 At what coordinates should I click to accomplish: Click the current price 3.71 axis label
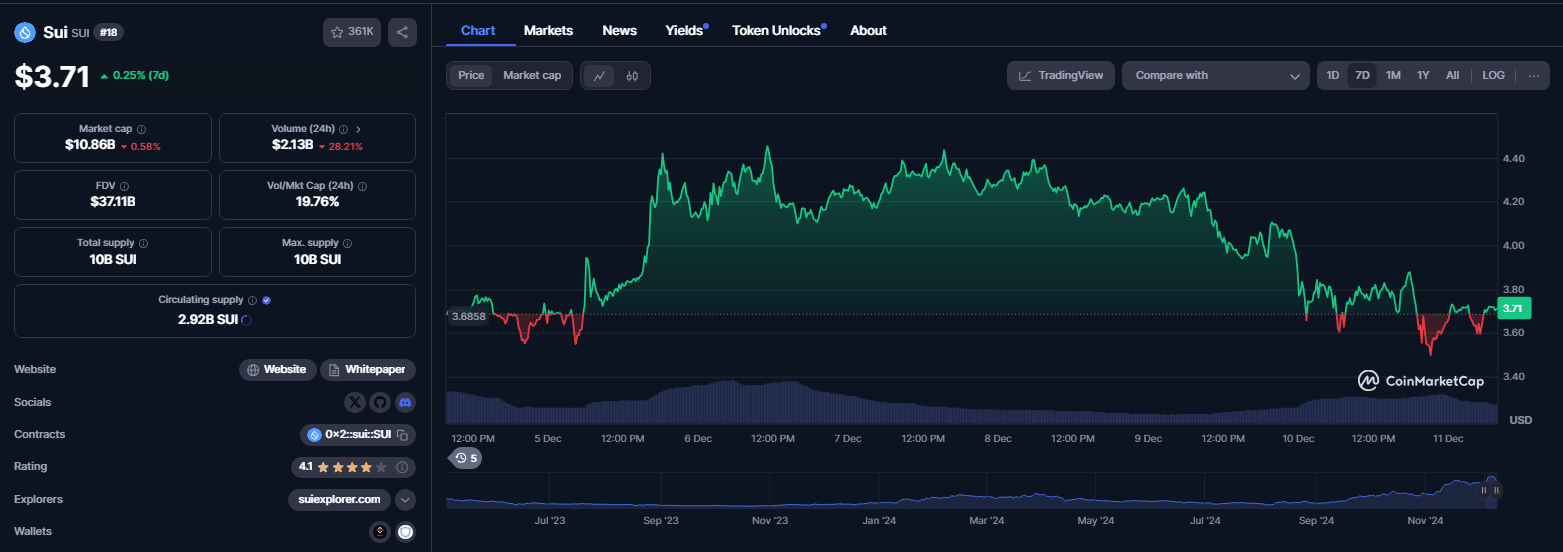pyautogui.click(x=1514, y=308)
